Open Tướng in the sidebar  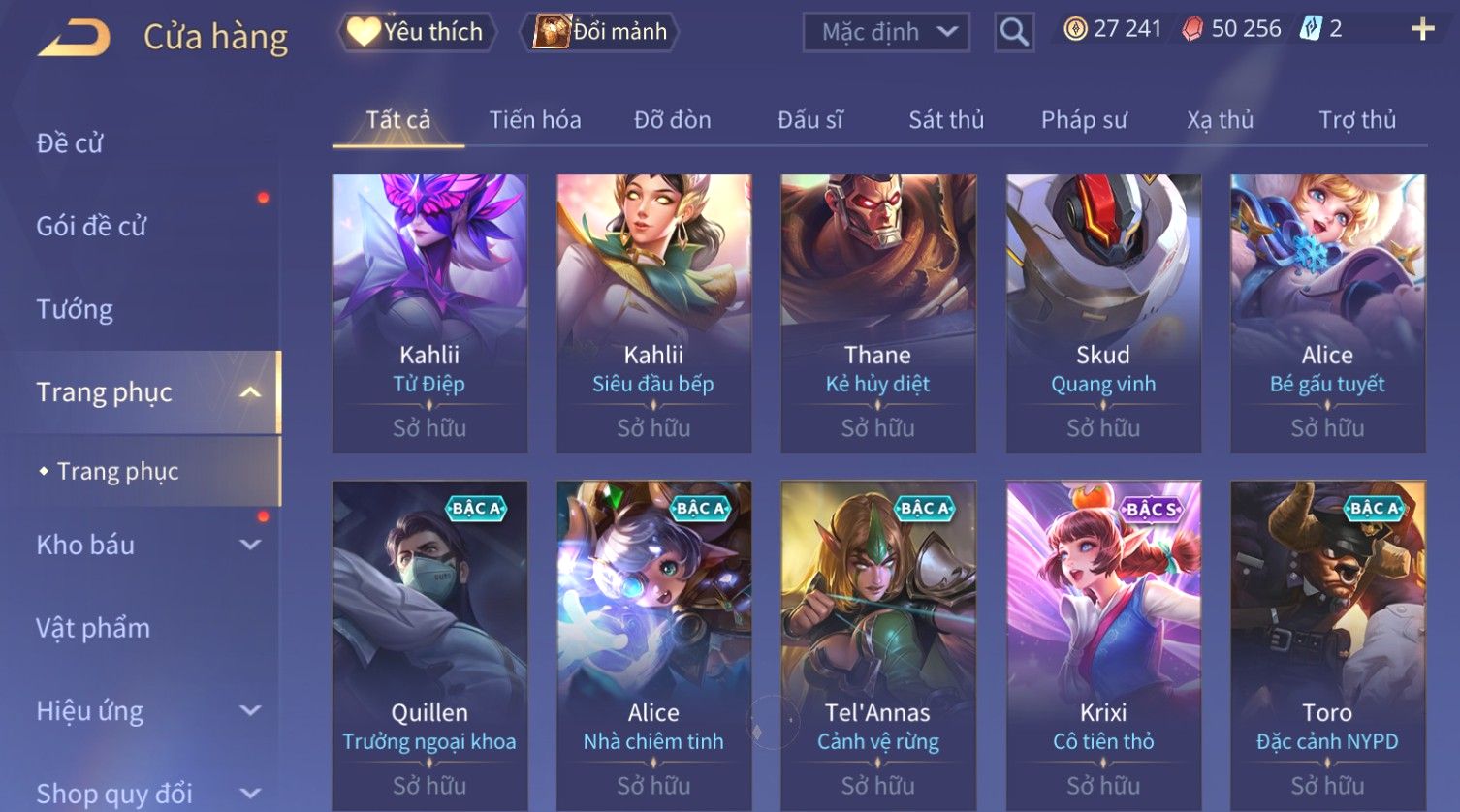pyautogui.click(x=75, y=309)
